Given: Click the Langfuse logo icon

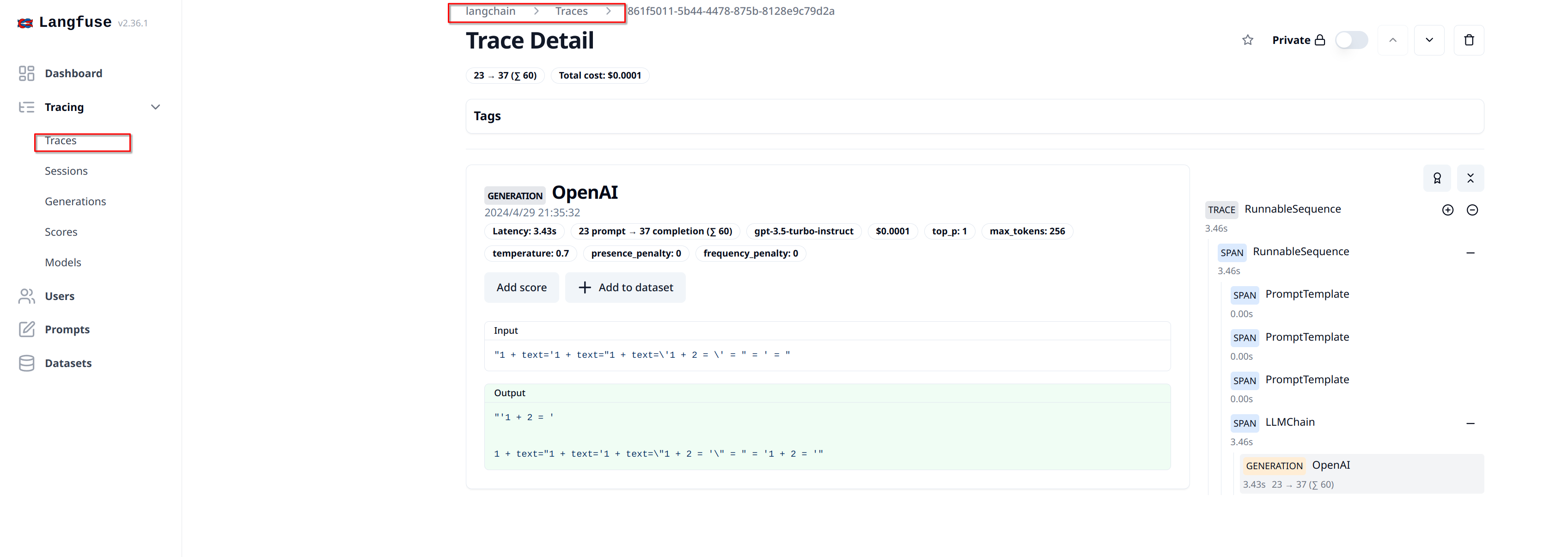Looking at the screenshot, I should (25, 23).
